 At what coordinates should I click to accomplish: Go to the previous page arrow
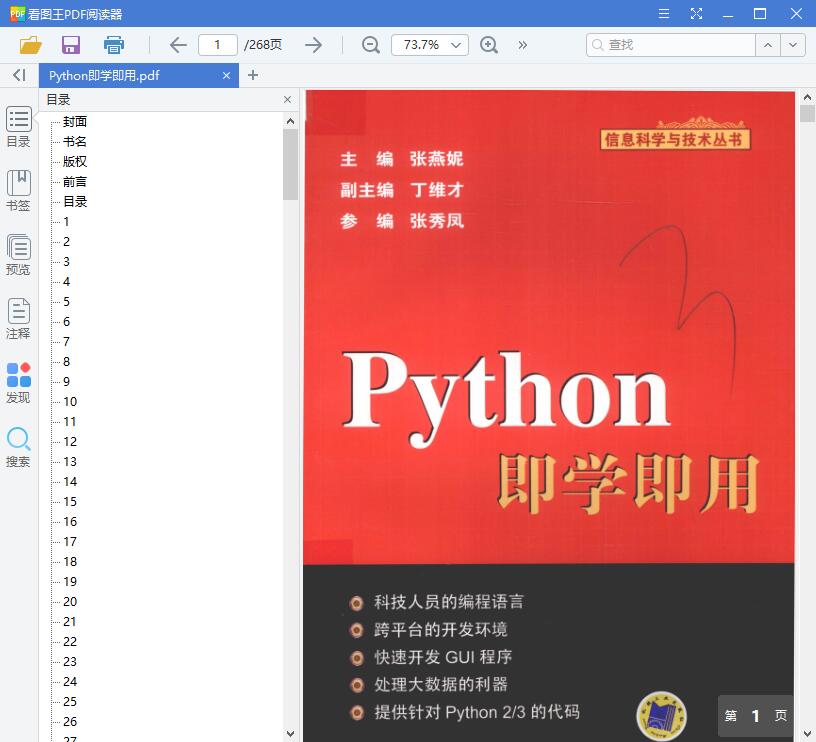pos(178,45)
